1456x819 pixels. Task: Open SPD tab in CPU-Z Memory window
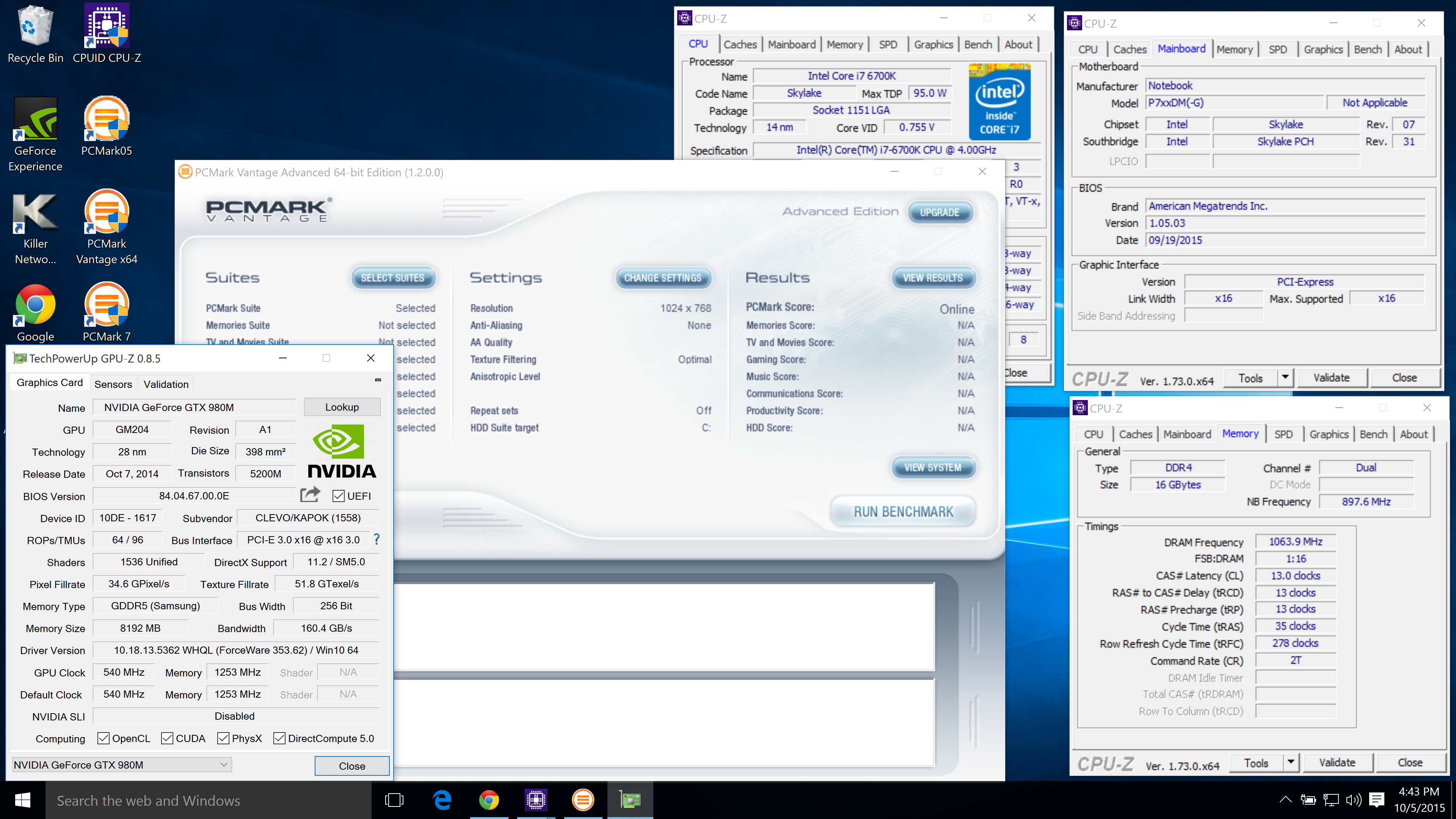pos(1283,434)
